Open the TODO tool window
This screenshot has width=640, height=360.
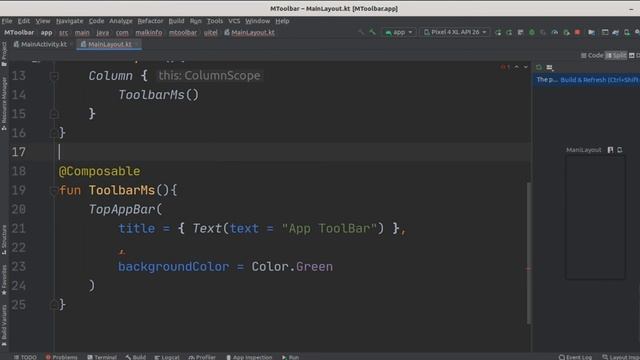[25, 357]
